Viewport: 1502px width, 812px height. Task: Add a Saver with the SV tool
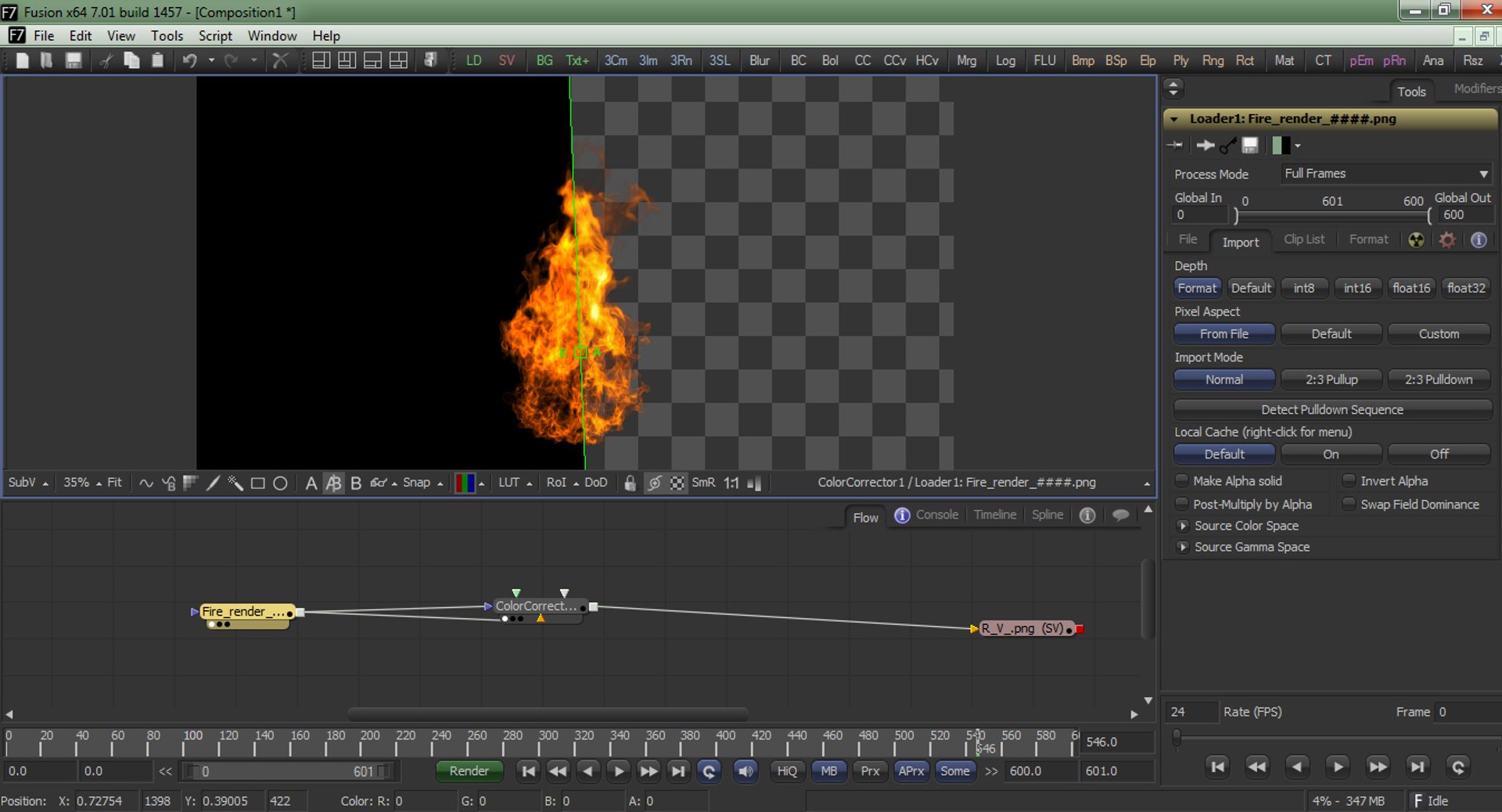507,60
